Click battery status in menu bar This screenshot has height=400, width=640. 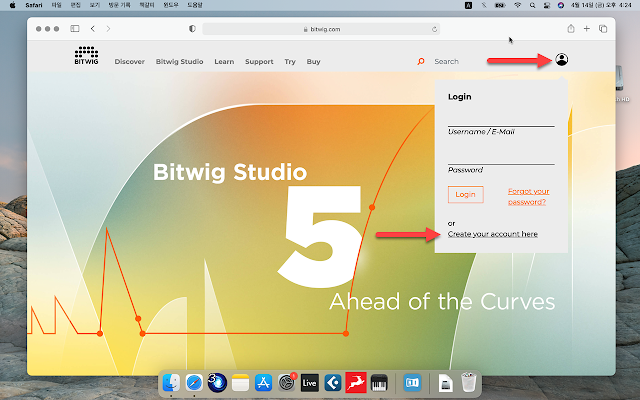click(x=500, y=5)
